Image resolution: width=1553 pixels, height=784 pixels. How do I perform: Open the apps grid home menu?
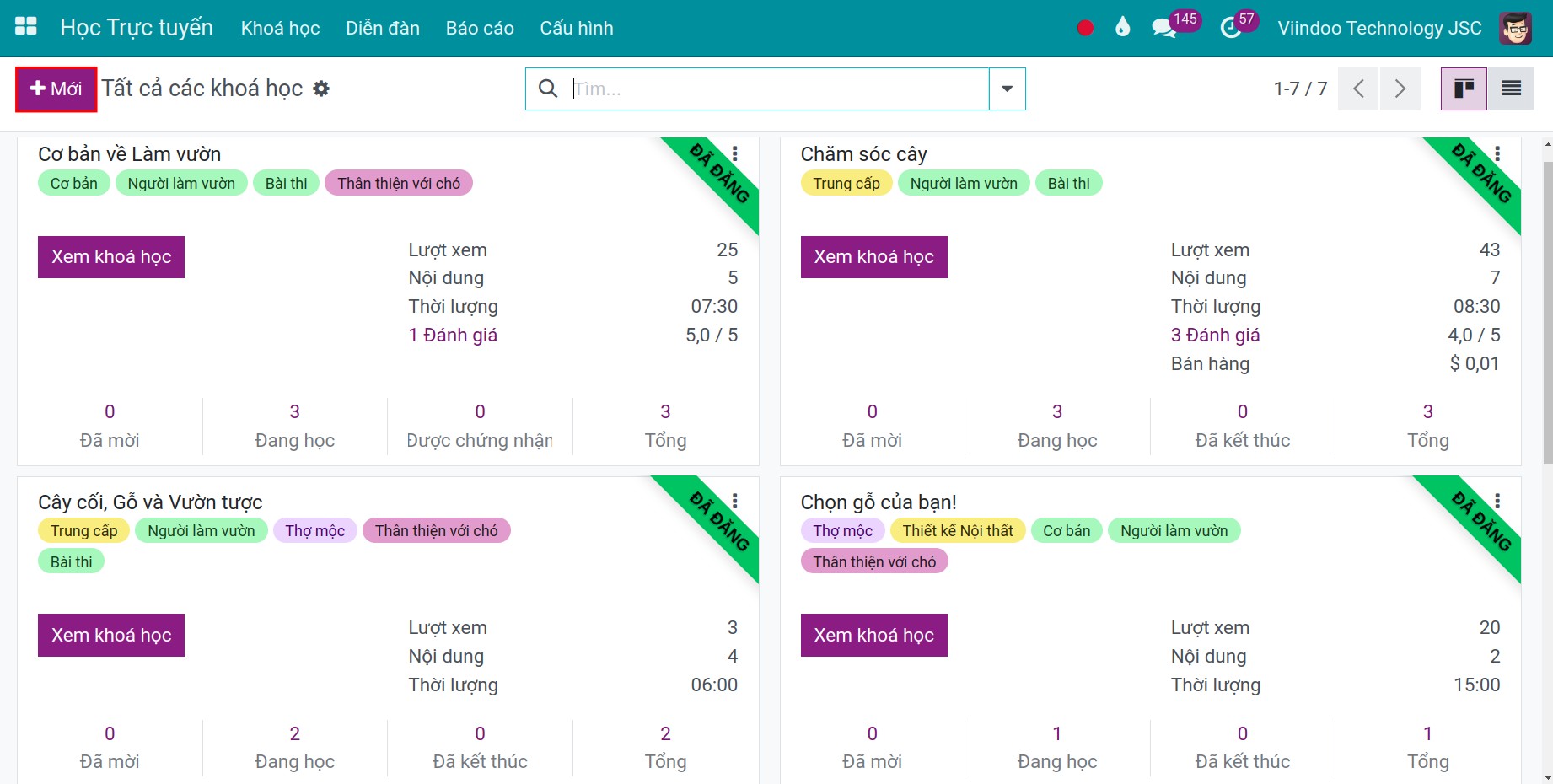point(26,27)
